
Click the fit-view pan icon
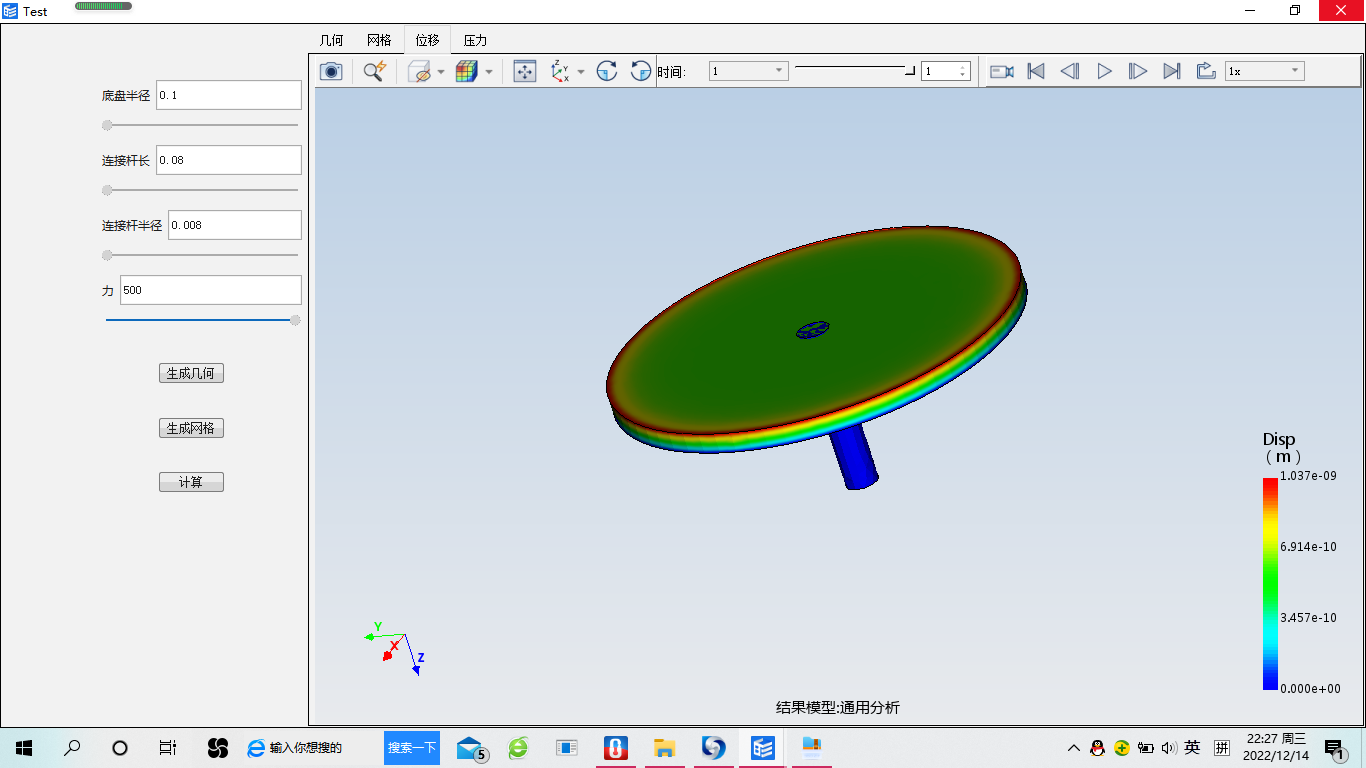point(525,71)
